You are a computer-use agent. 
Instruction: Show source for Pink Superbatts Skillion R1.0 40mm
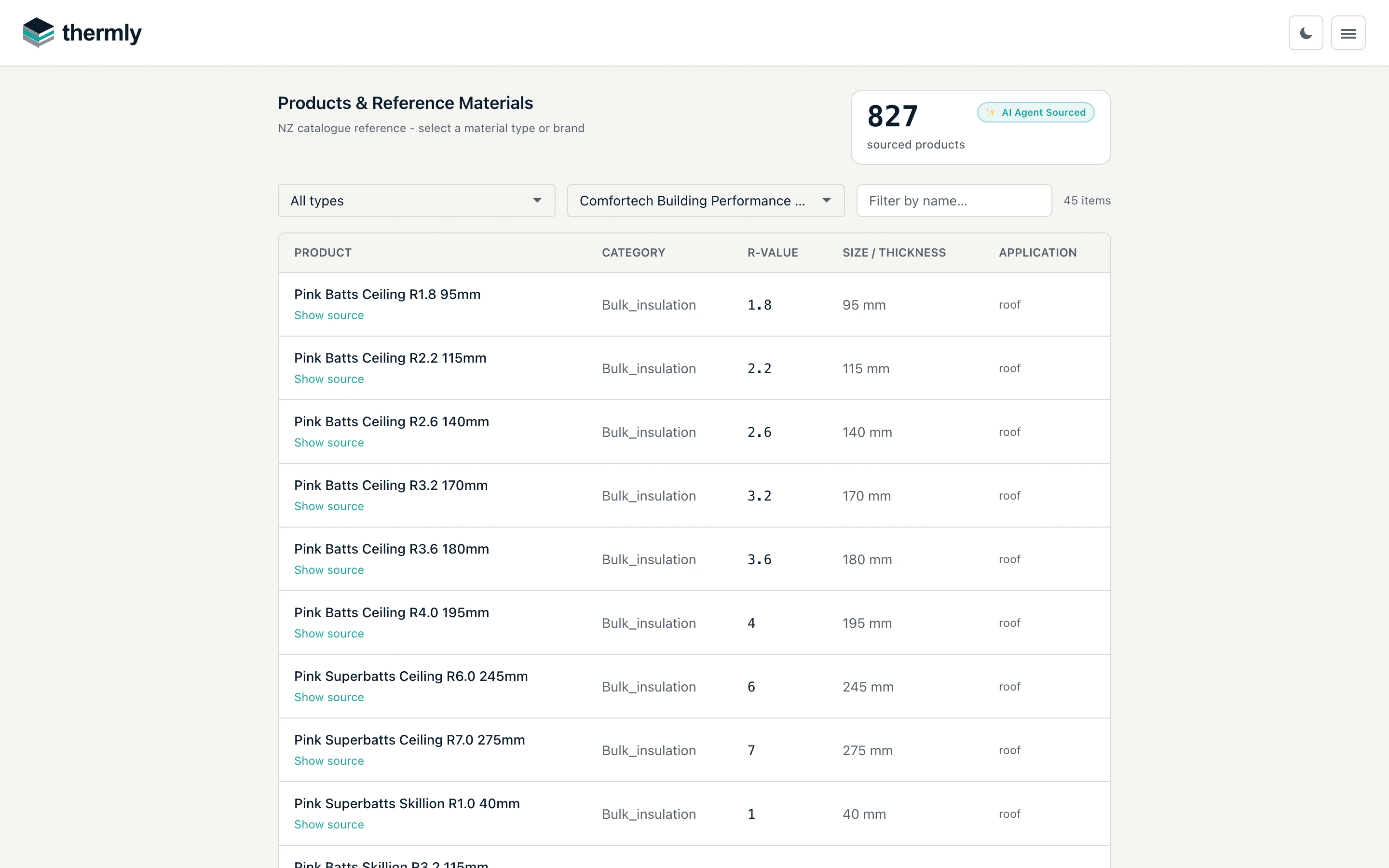tap(329, 825)
